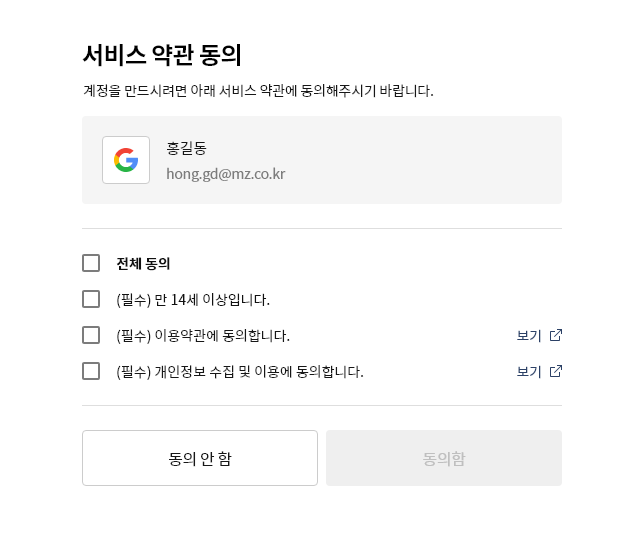644x547 pixels.
Task: Click the hong.gd@mz.co.kr email text
Action: coord(225,174)
